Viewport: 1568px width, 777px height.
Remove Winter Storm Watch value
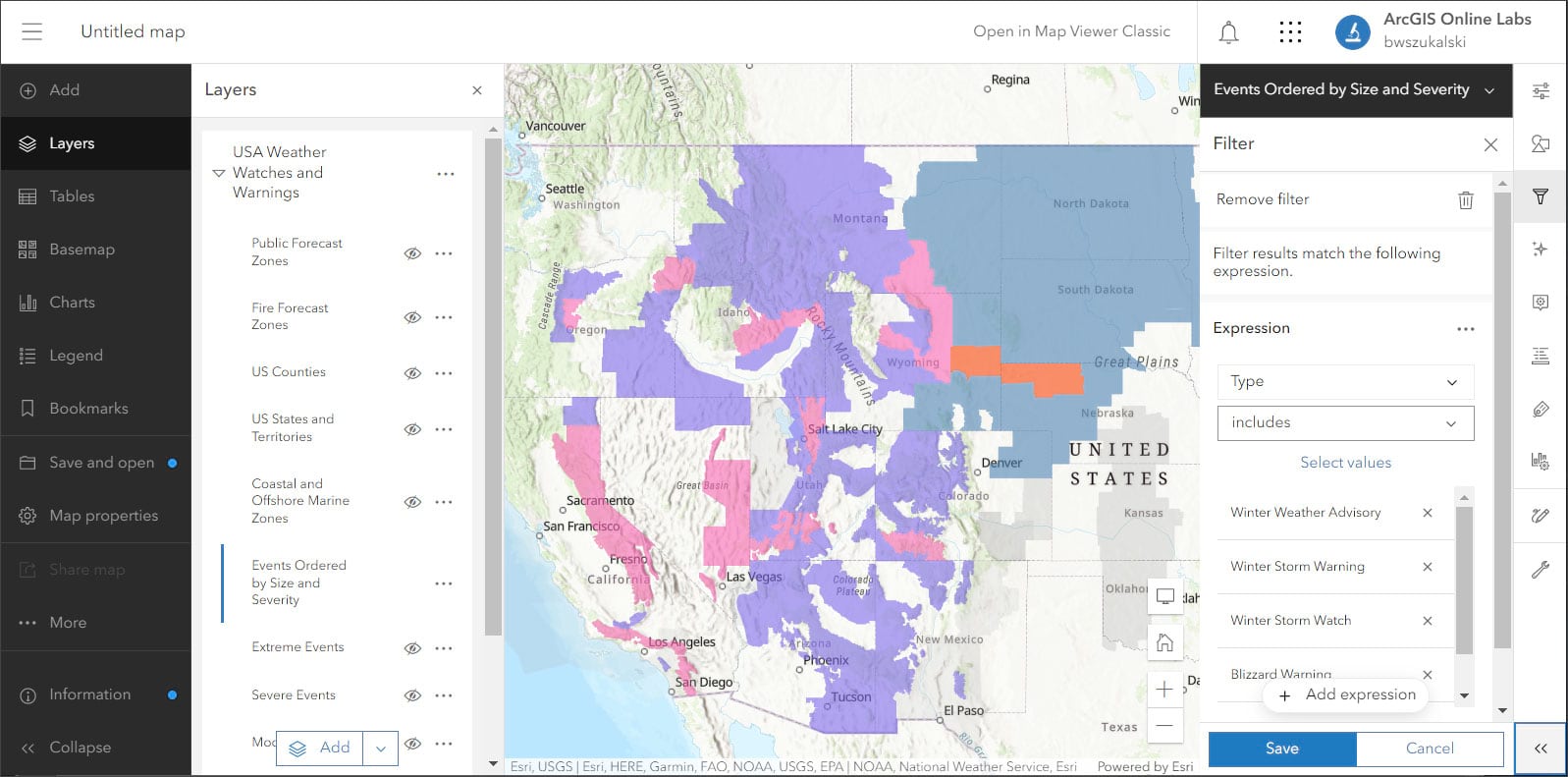tap(1428, 621)
